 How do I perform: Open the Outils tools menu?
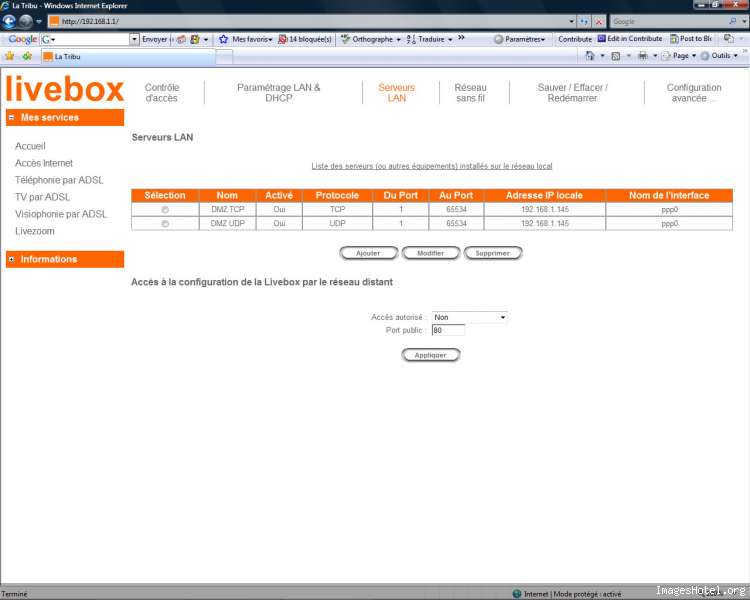(x=719, y=56)
